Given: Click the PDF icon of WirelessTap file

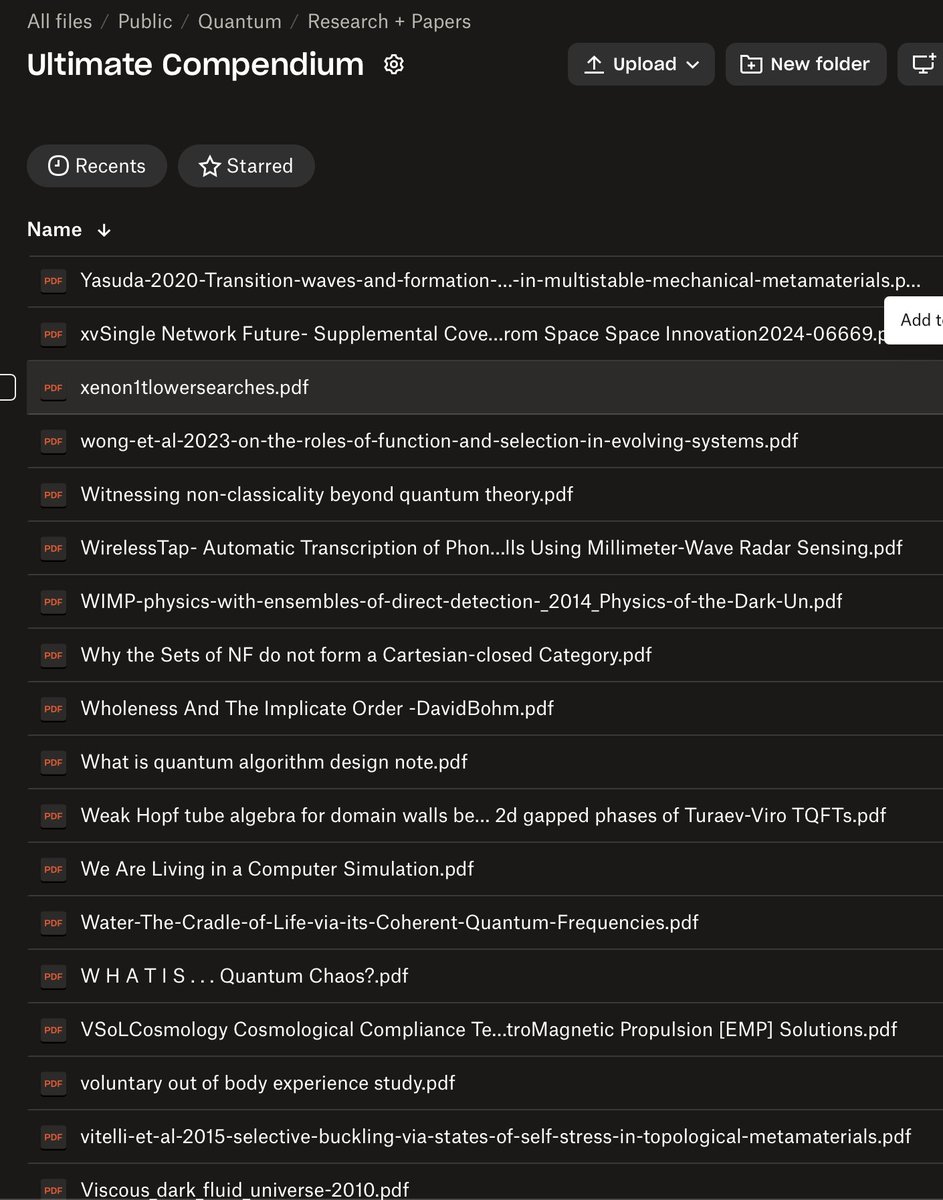Looking at the screenshot, I should [x=53, y=548].
